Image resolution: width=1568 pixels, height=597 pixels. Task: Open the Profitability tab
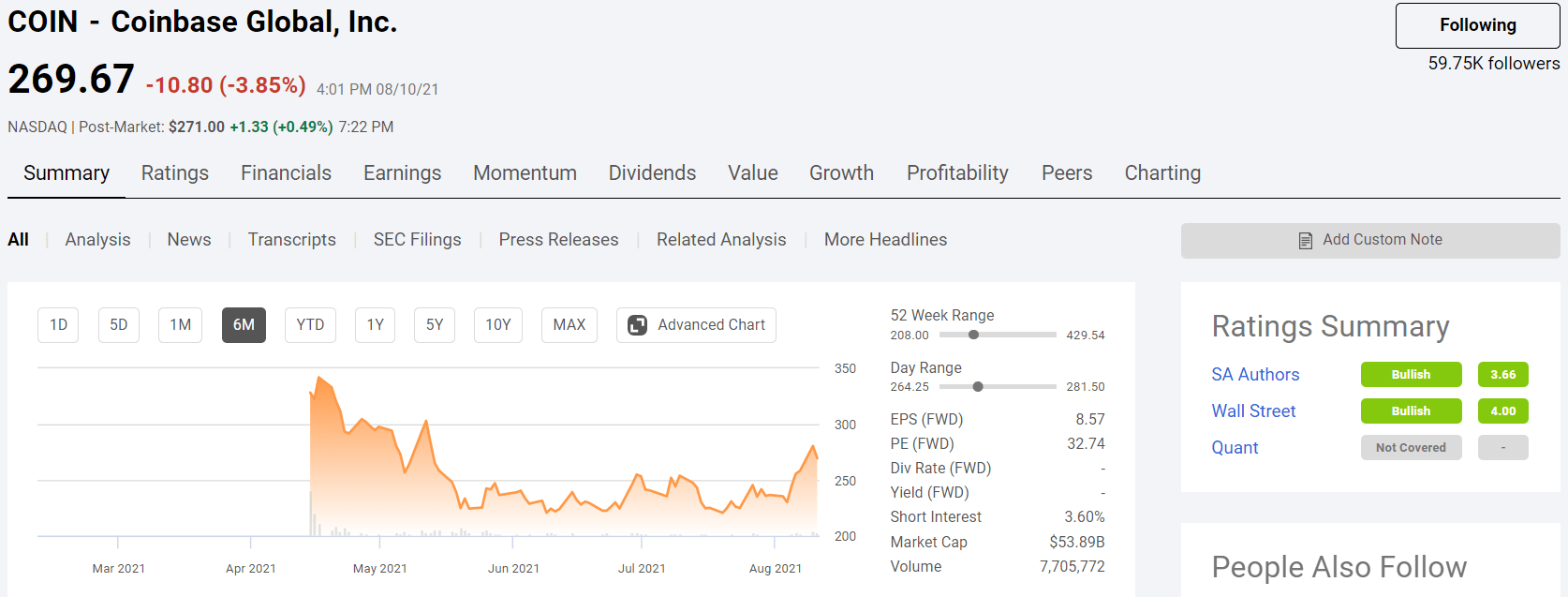pos(957,173)
